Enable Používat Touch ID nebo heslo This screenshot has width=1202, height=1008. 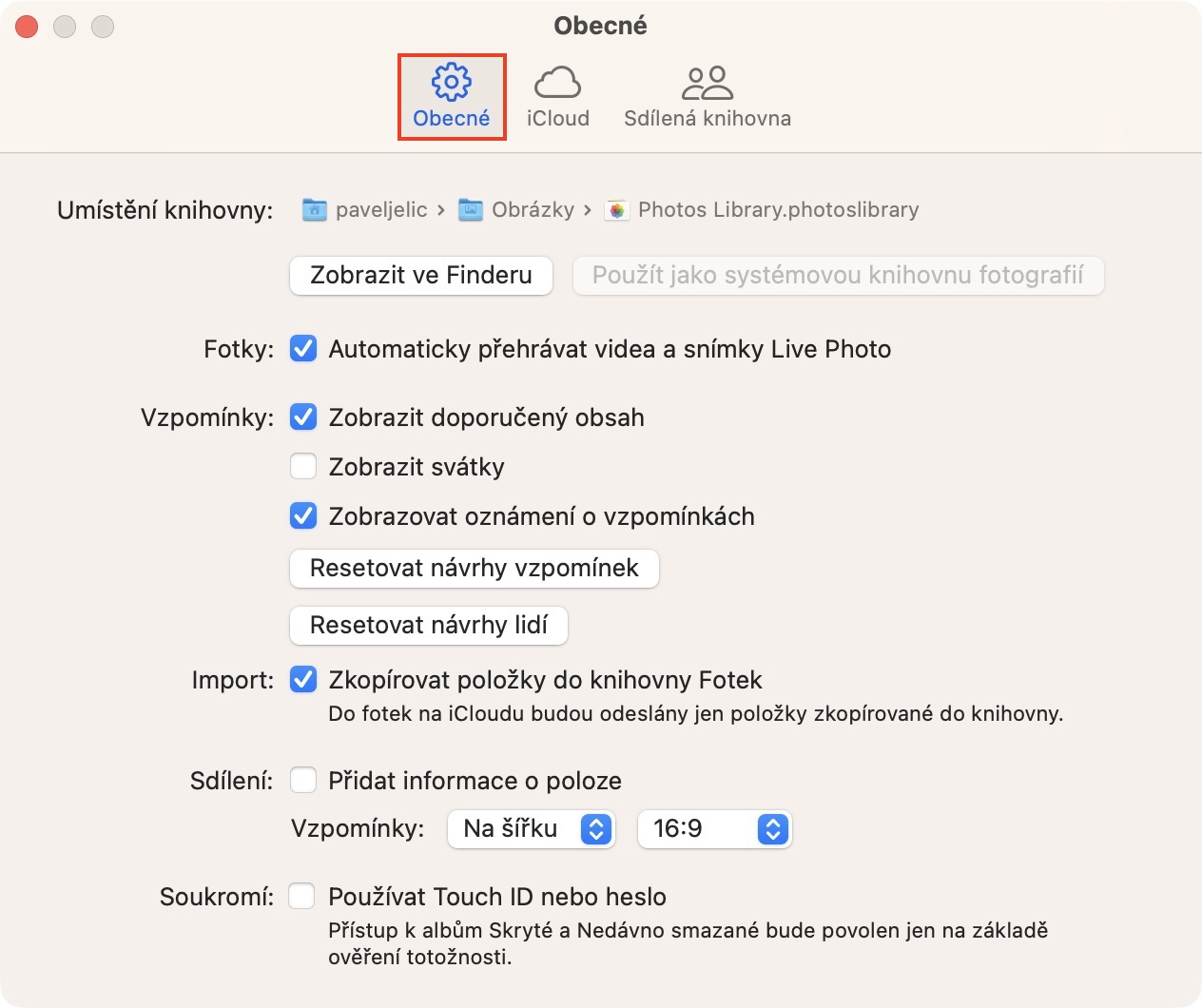click(x=302, y=897)
